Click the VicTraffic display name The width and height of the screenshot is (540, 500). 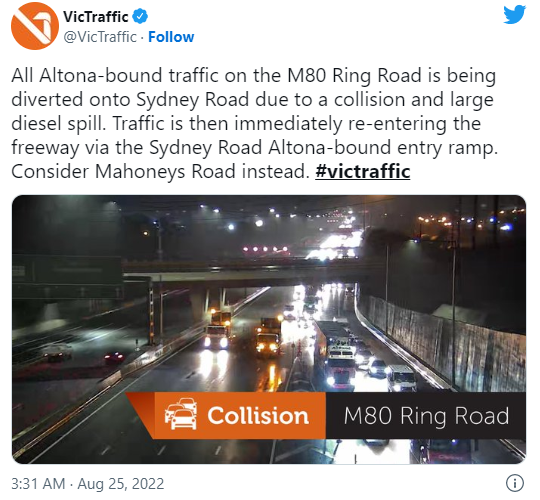coord(96,17)
